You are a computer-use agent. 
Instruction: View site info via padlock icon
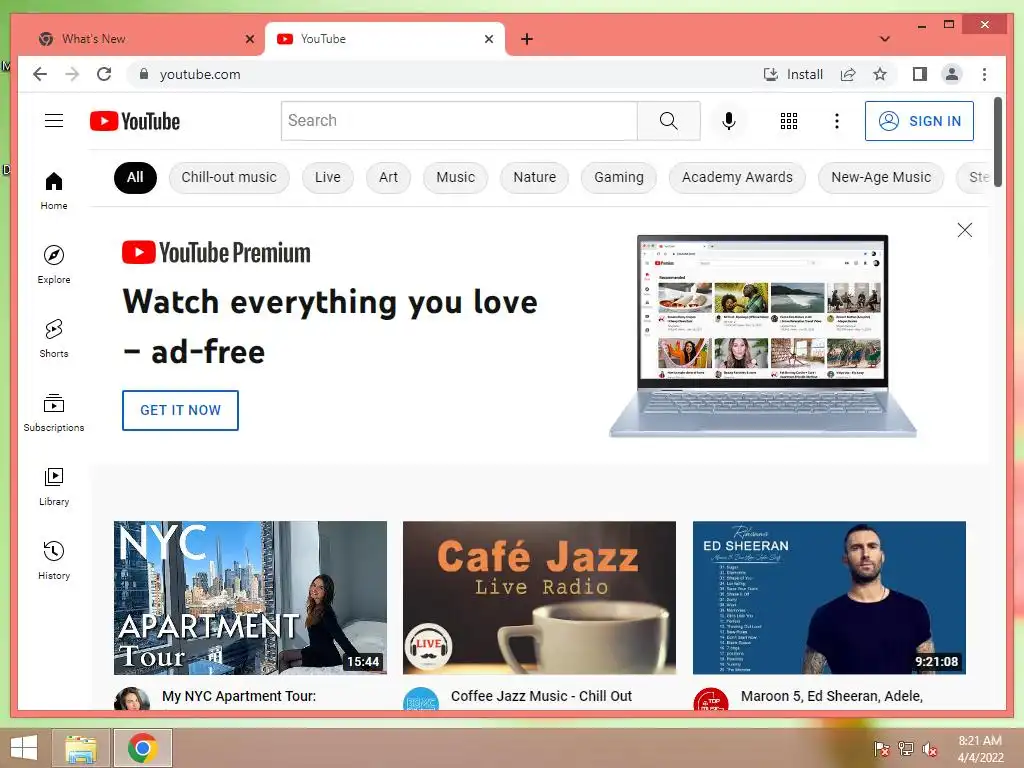pyautogui.click(x=144, y=74)
